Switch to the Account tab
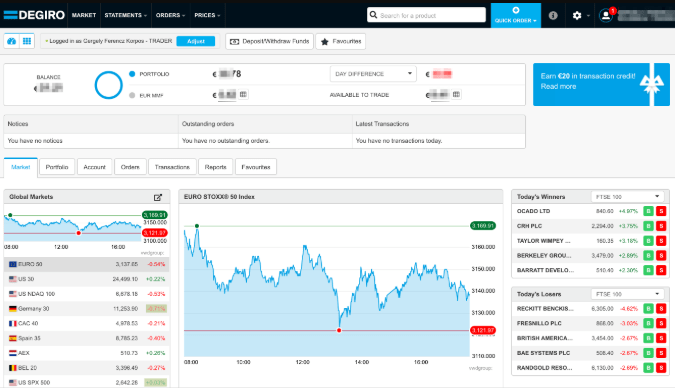 click(x=95, y=167)
